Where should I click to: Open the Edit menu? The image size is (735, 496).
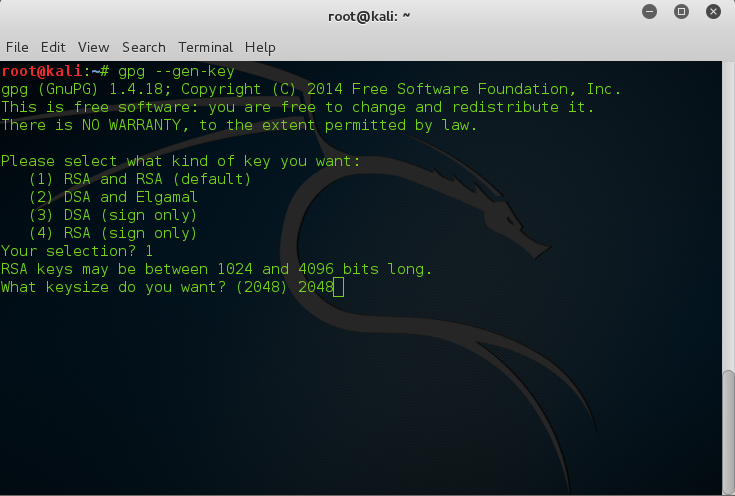(x=53, y=47)
